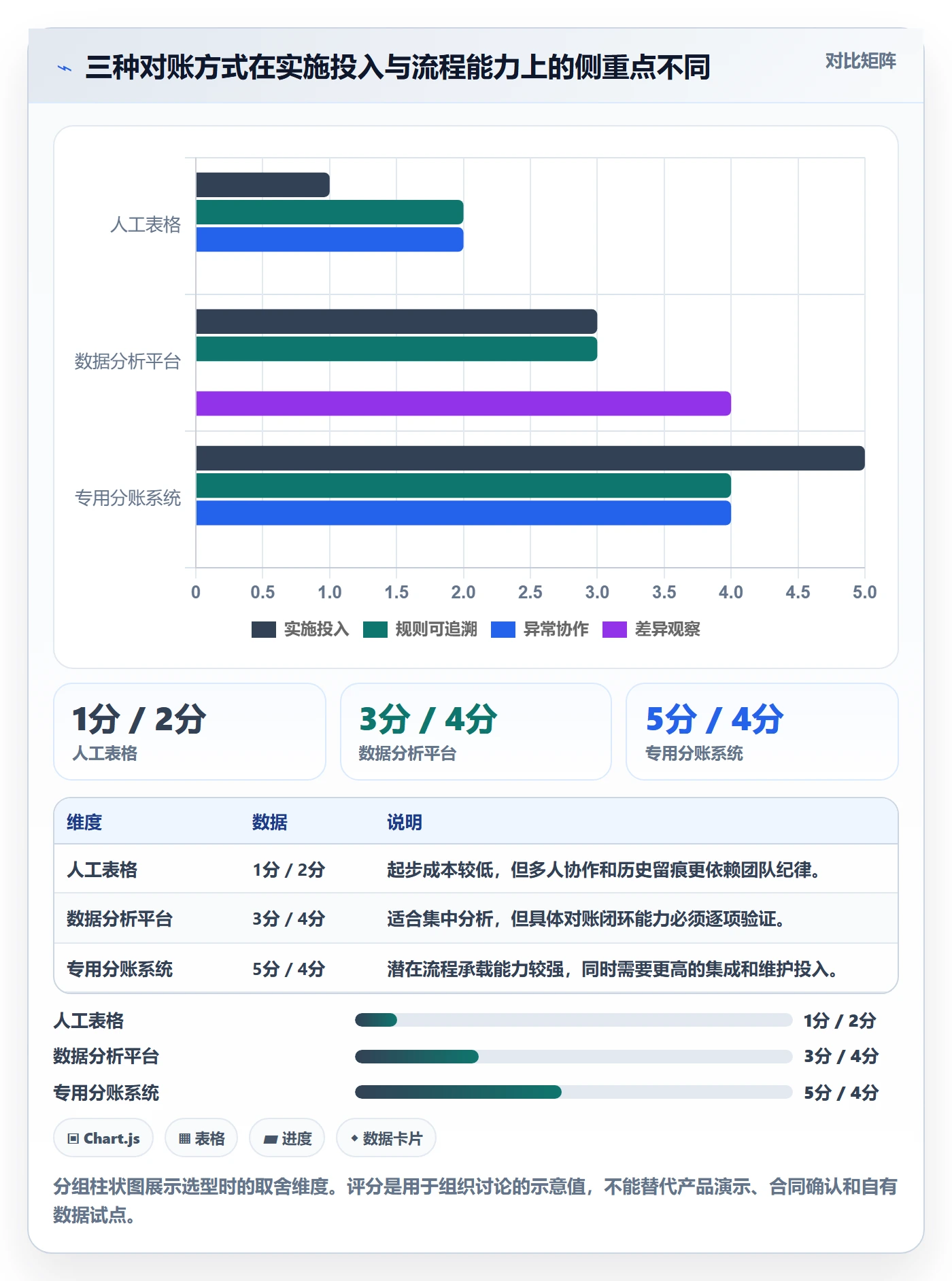The image size is (952, 1281).
Task: Click the purple 差异观察 legend swatch
Action: coord(615,630)
